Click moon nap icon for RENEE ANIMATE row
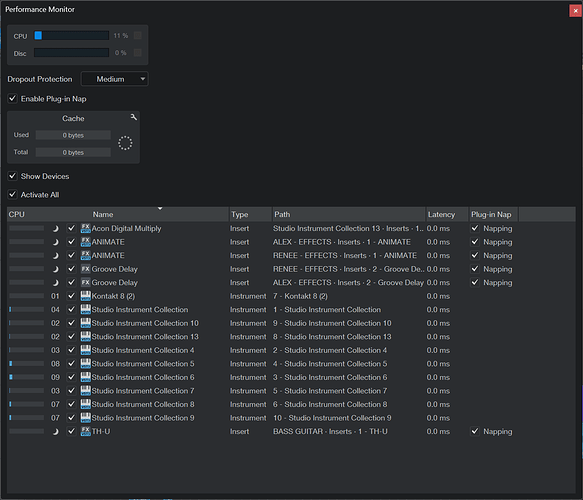The height and width of the screenshot is (500, 583). (55, 256)
